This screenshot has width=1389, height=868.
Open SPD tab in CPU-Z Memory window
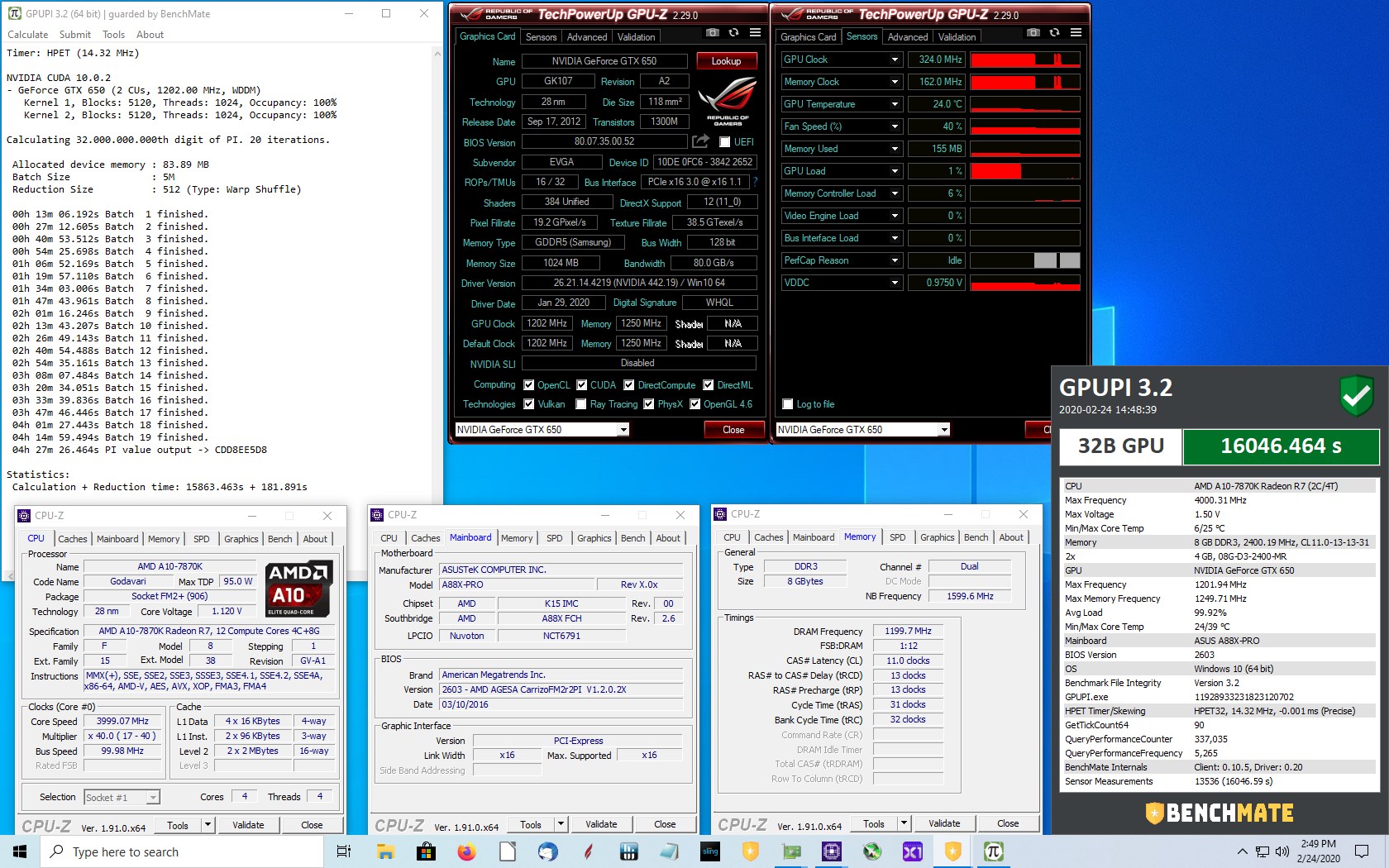[897, 537]
